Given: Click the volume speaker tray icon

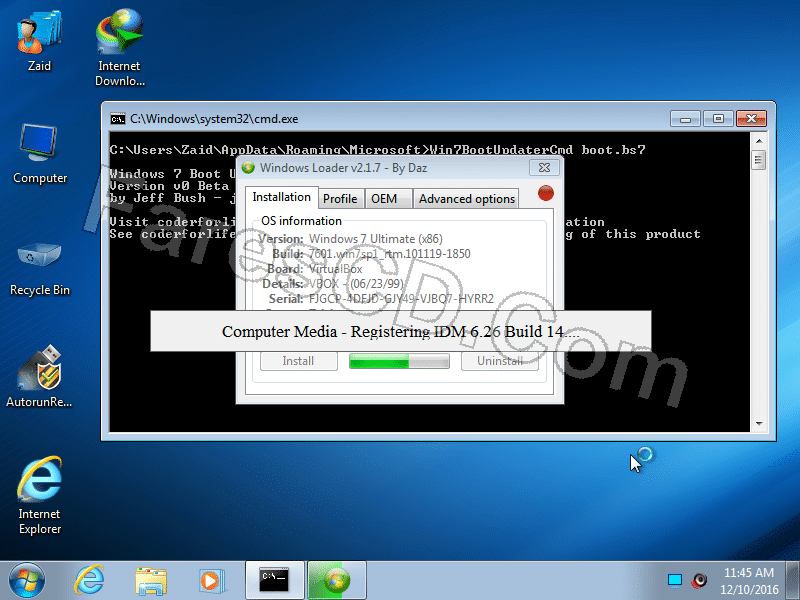Looking at the screenshot, I should [x=699, y=581].
